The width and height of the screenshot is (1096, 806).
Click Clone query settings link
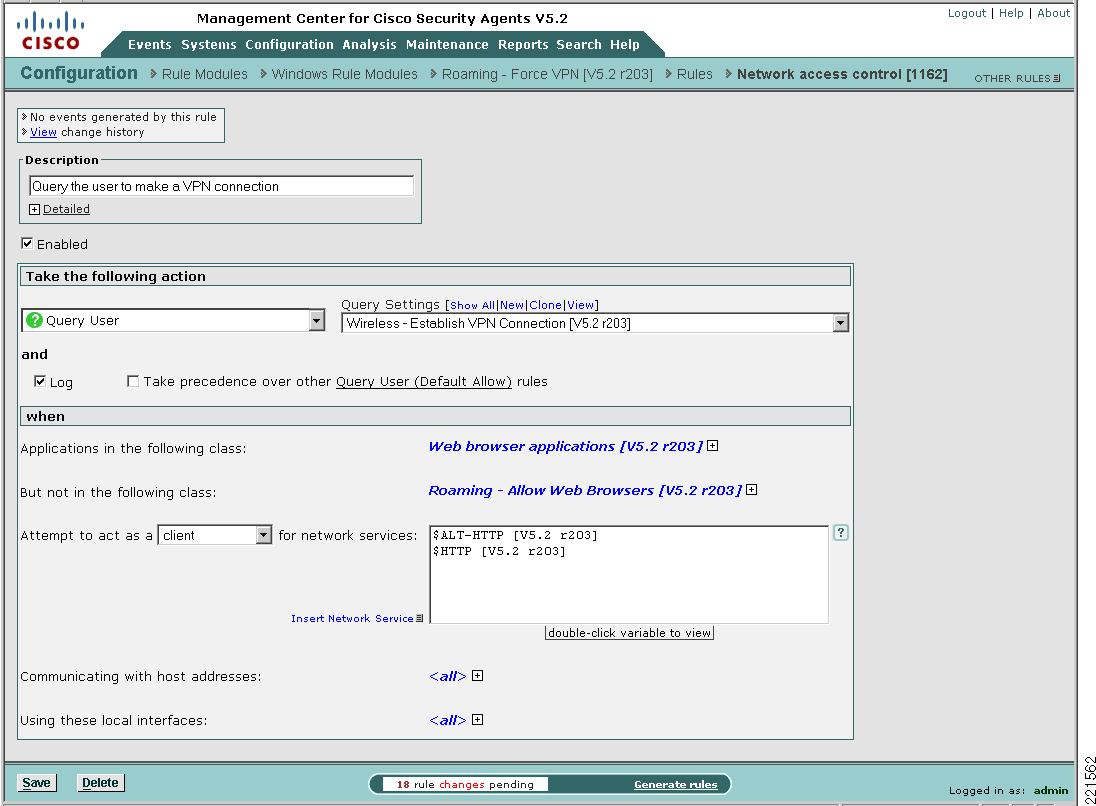pos(545,305)
